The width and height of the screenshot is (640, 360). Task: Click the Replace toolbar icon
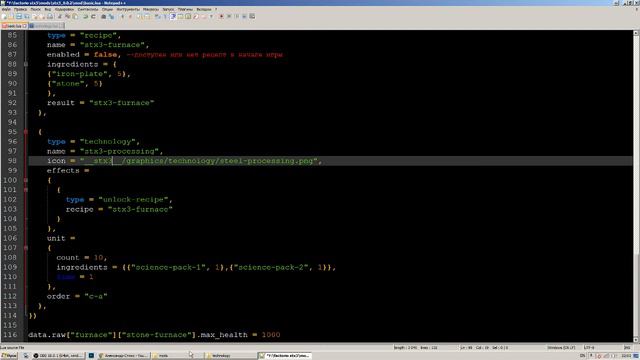(x=111, y=16)
